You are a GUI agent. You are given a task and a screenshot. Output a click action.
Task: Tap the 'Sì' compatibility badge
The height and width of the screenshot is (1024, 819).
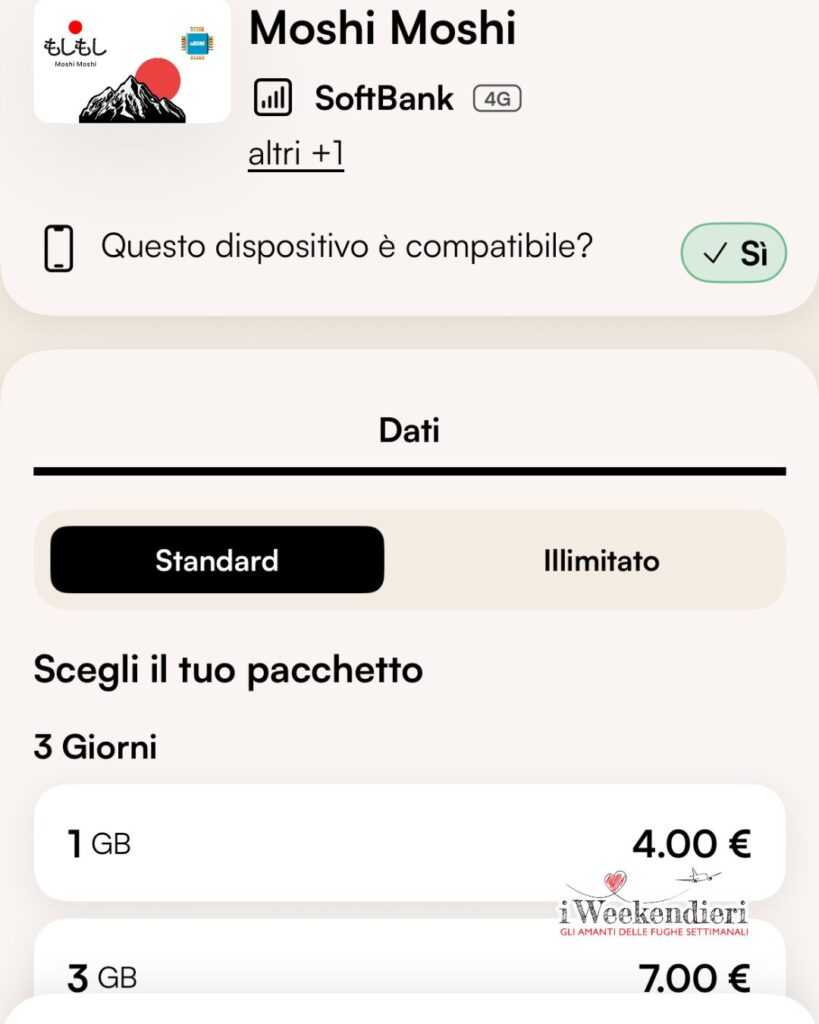pos(733,253)
